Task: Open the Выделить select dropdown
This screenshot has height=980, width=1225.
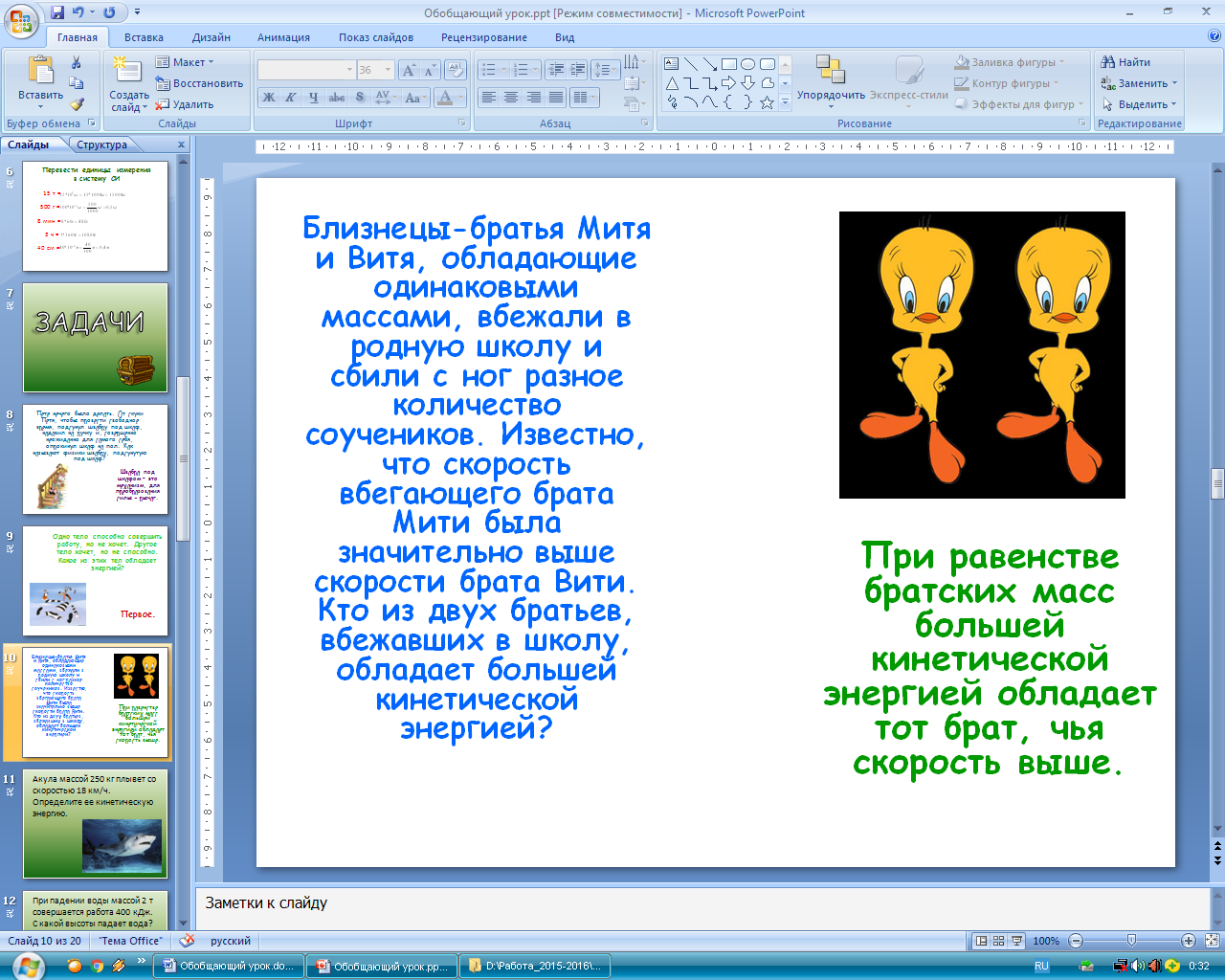Action: (1140, 104)
